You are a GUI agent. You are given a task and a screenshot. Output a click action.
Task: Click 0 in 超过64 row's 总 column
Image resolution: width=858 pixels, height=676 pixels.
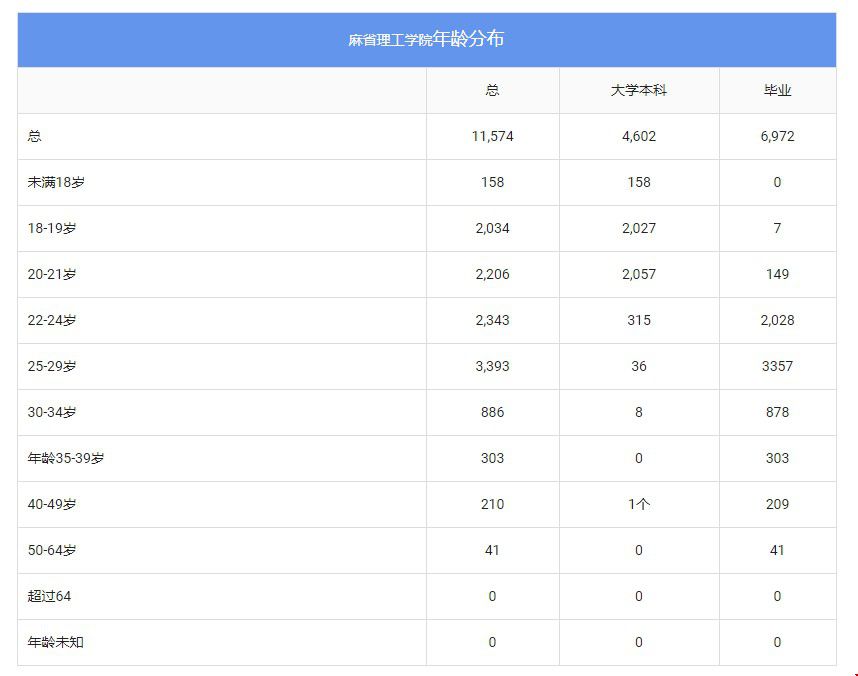click(x=492, y=596)
